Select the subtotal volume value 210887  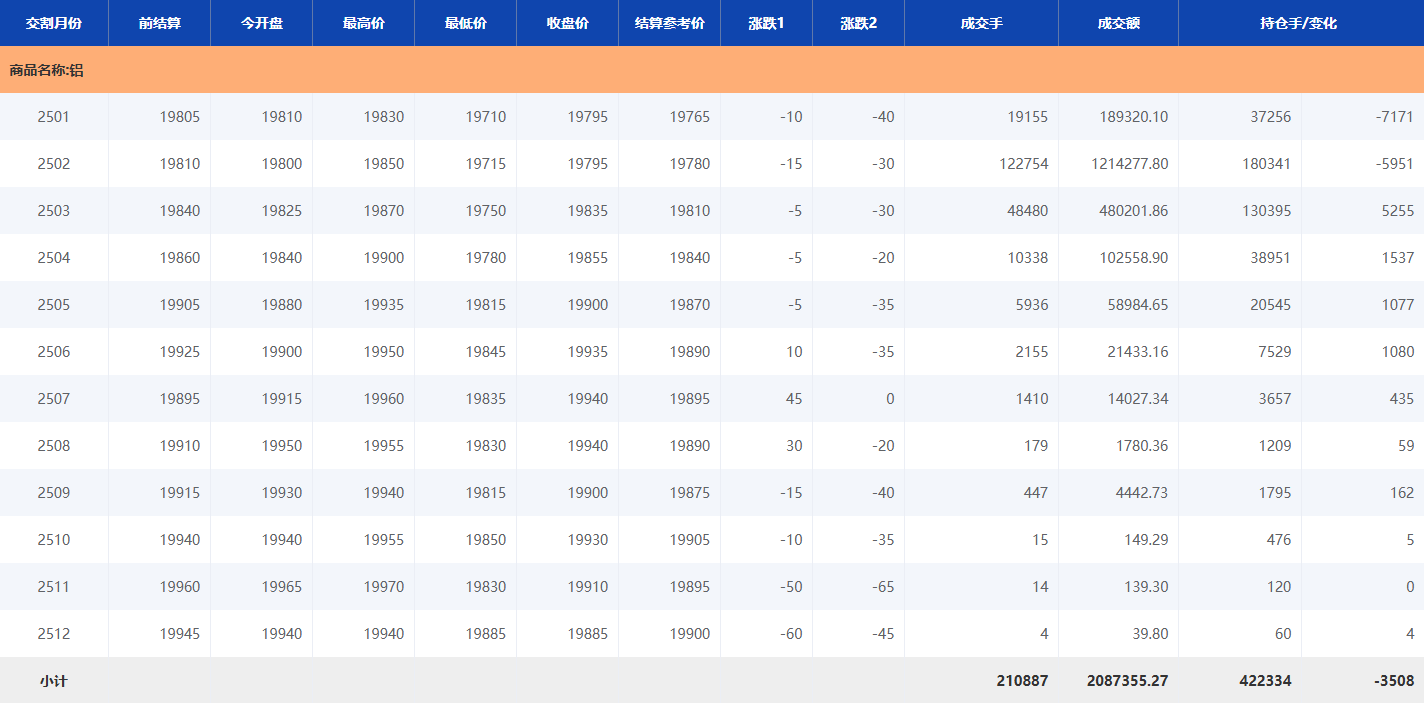(1022, 681)
